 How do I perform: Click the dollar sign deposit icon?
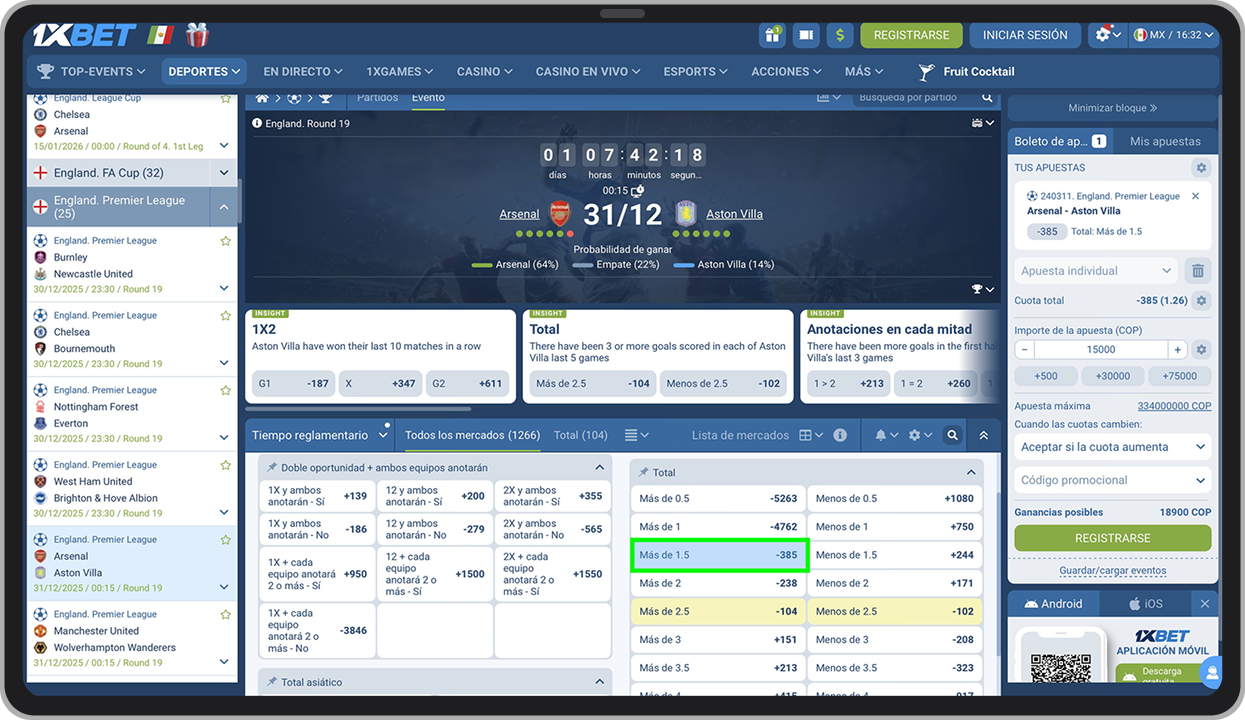tap(839, 35)
